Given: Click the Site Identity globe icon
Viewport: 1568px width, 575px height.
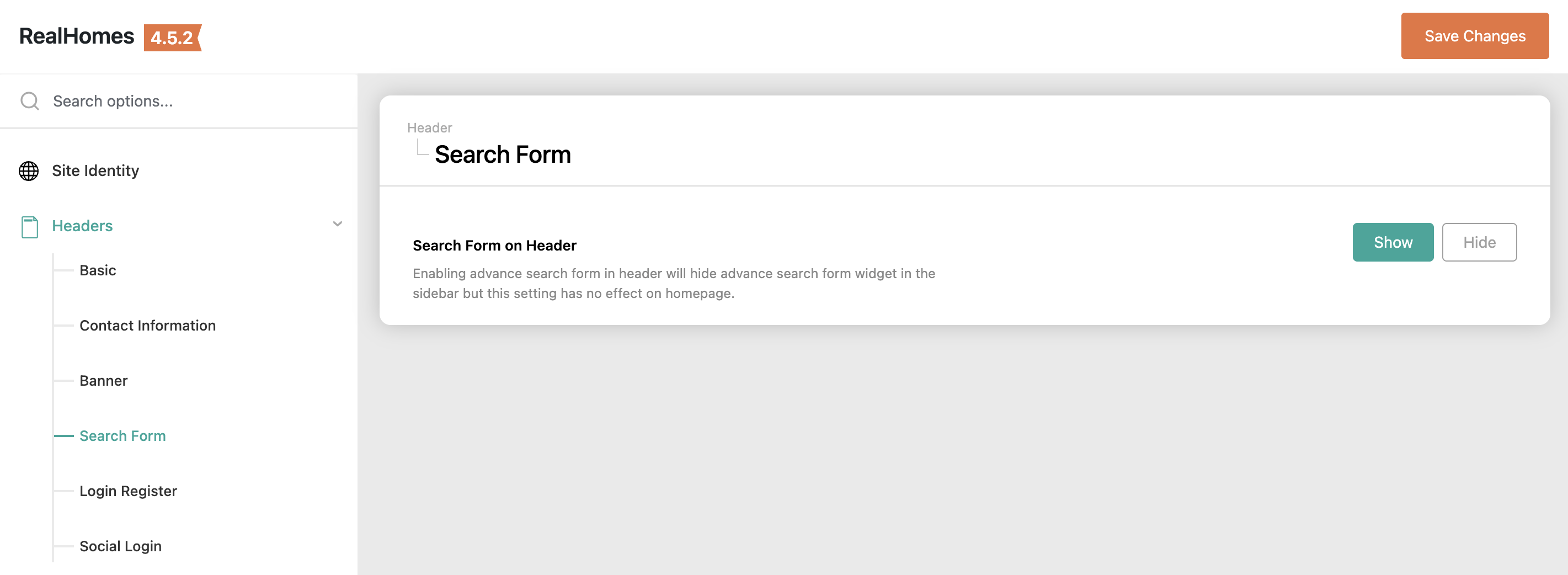Looking at the screenshot, I should (29, 171).
